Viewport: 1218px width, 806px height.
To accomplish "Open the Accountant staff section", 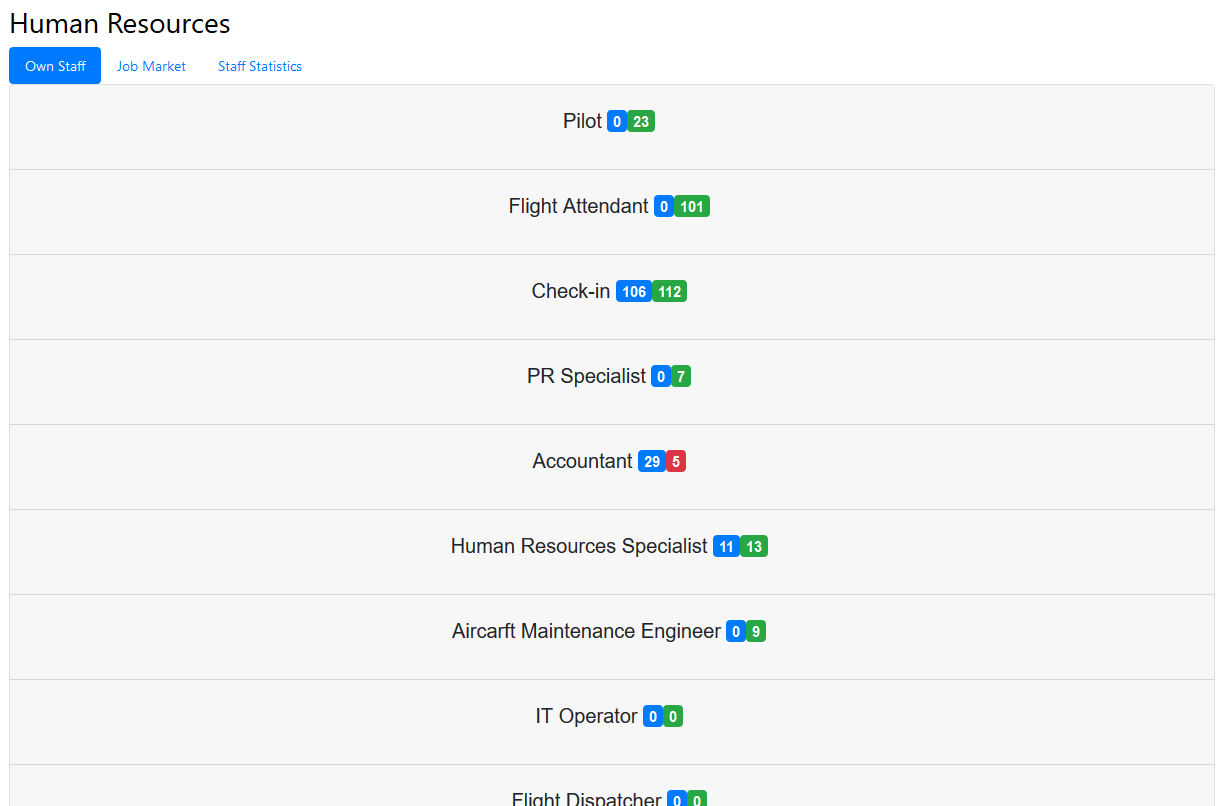I will [612, 467].
